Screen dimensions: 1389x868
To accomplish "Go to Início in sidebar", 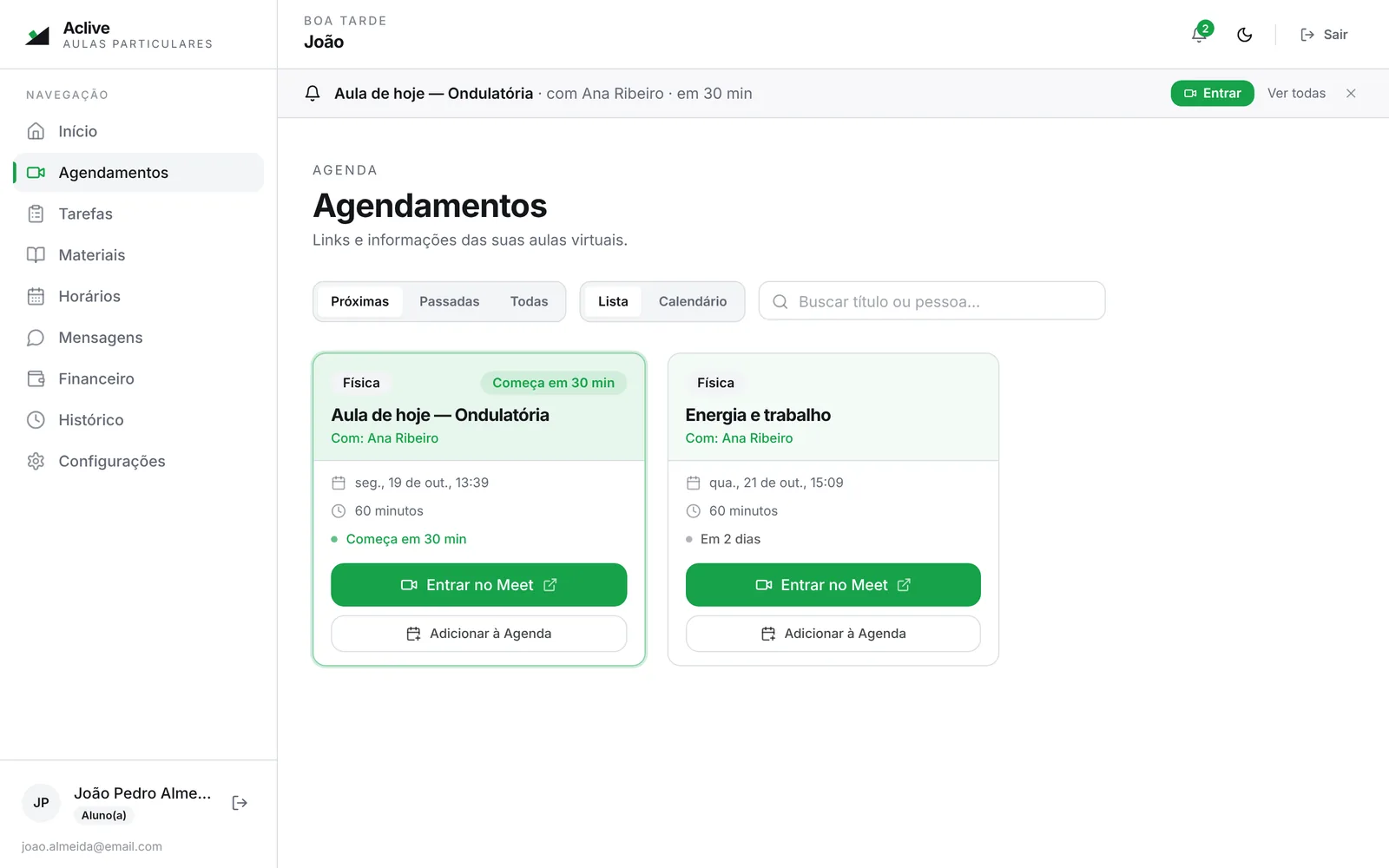I will point(139,131).
